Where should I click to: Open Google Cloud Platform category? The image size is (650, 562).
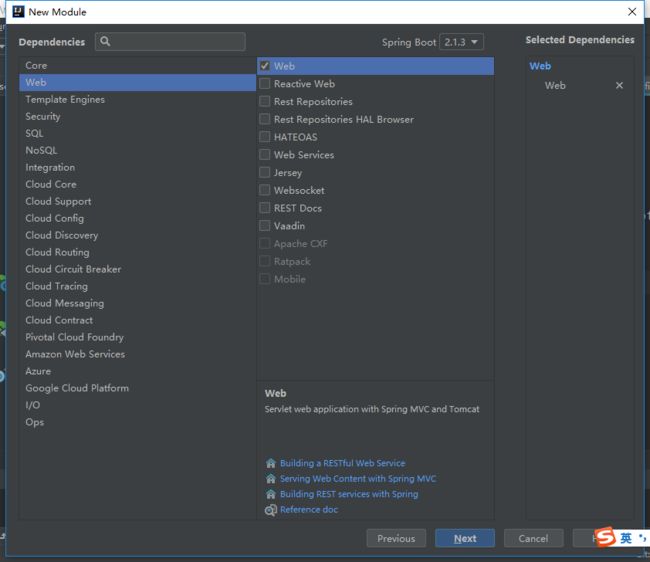[x=137, y=388]
